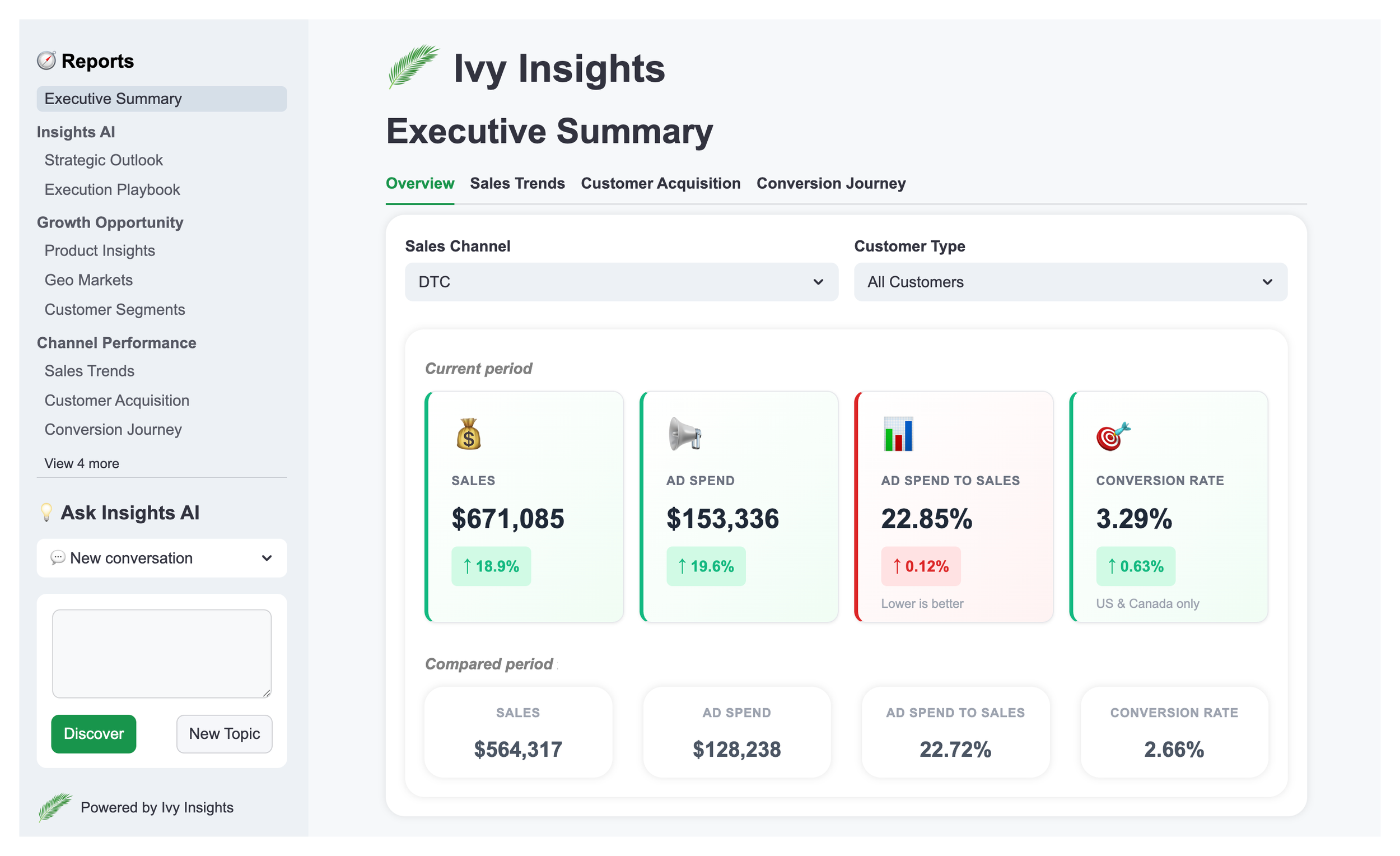Open Strategic Outlook in sidebar

(104, 160)
